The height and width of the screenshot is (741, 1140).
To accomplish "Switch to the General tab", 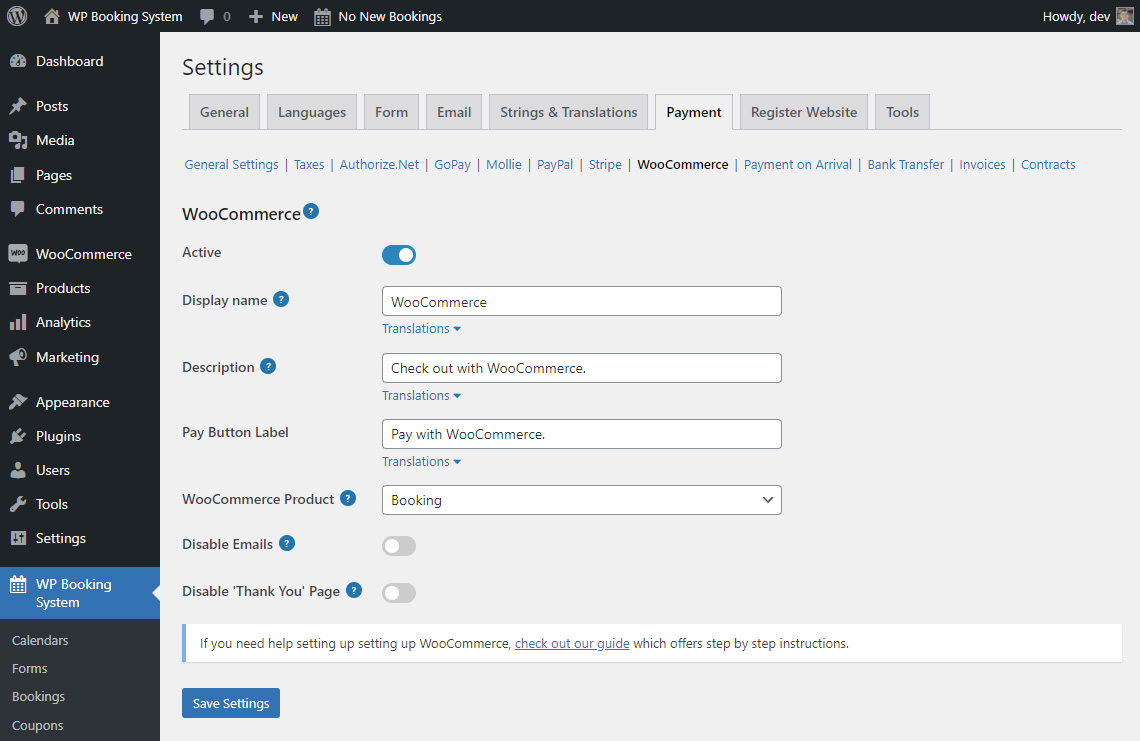I will (x=225, y=112).
